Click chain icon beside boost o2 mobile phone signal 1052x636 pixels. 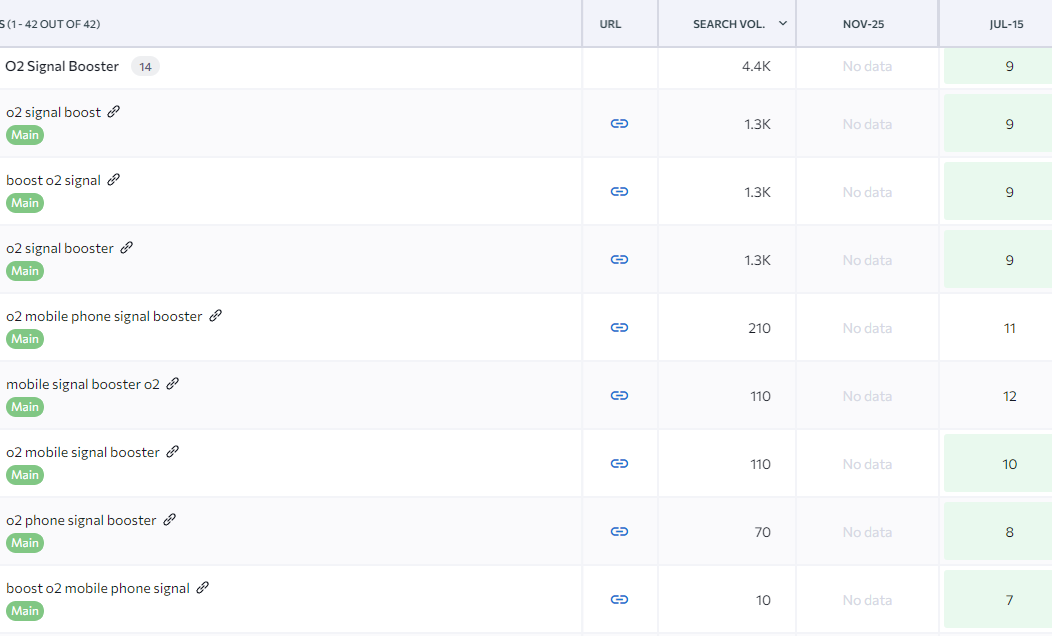[203, 588]
